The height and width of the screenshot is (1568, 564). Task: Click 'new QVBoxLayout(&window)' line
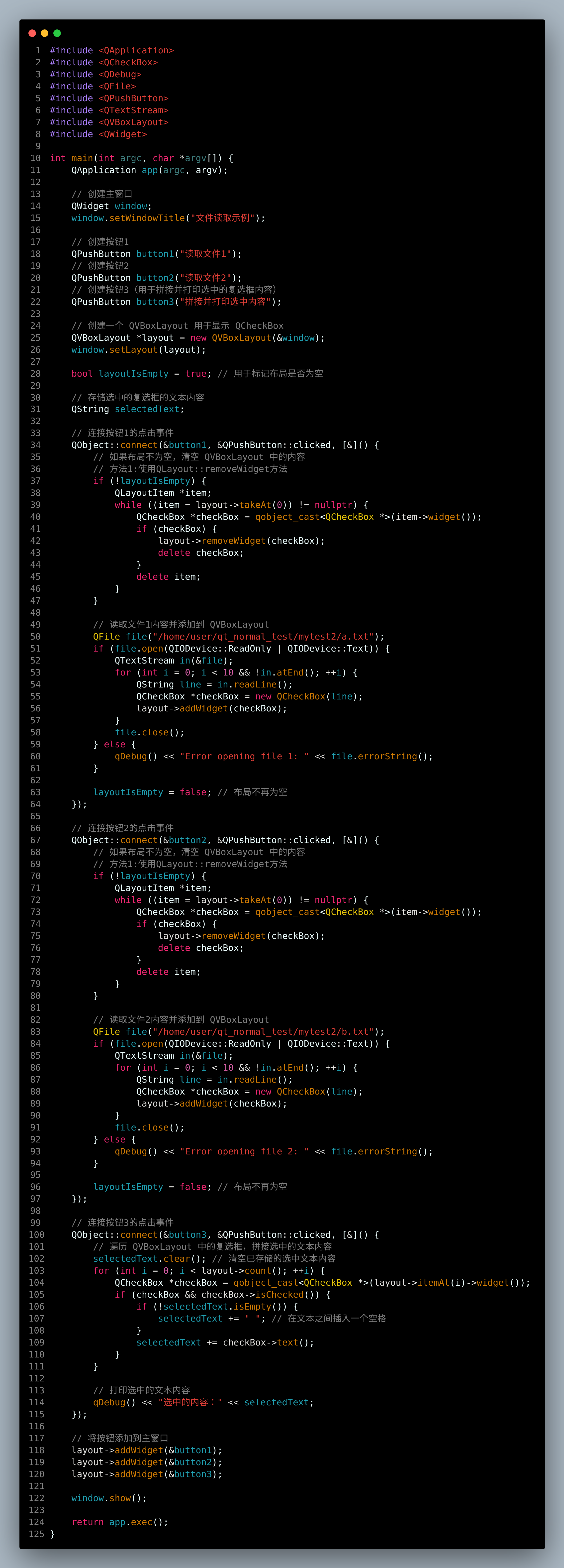[x=198, y=338]
